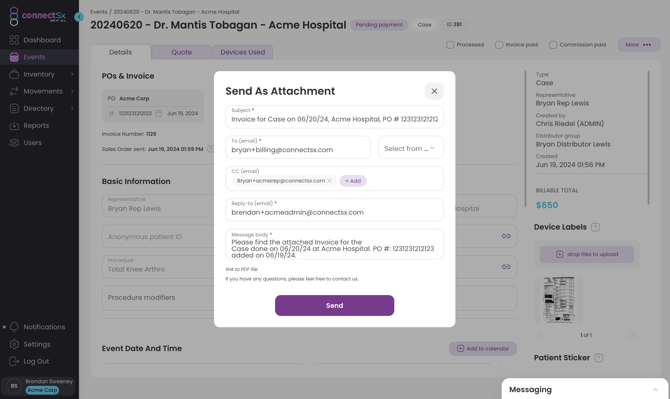Click the Pending payment status badge

pos(379,25)
